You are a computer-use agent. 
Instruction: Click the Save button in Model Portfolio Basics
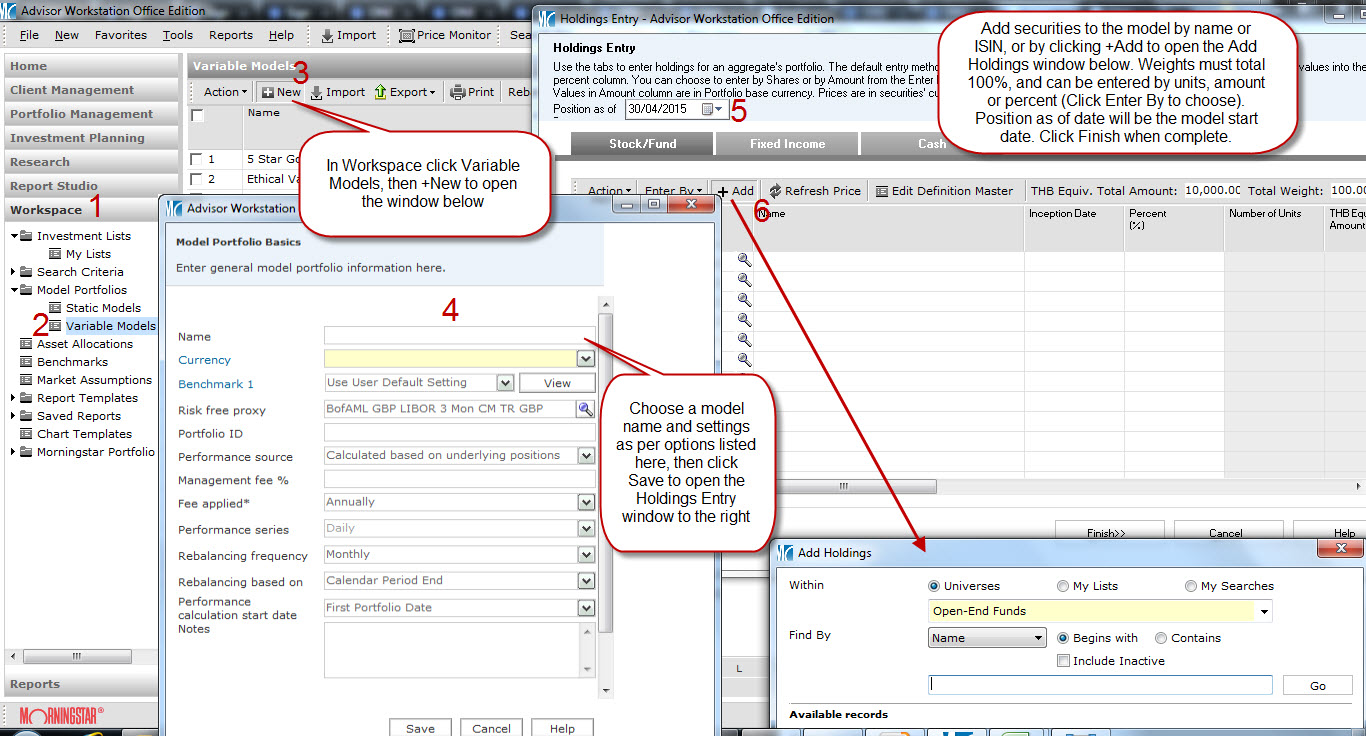pyautogui.click(x=420, y=728)
